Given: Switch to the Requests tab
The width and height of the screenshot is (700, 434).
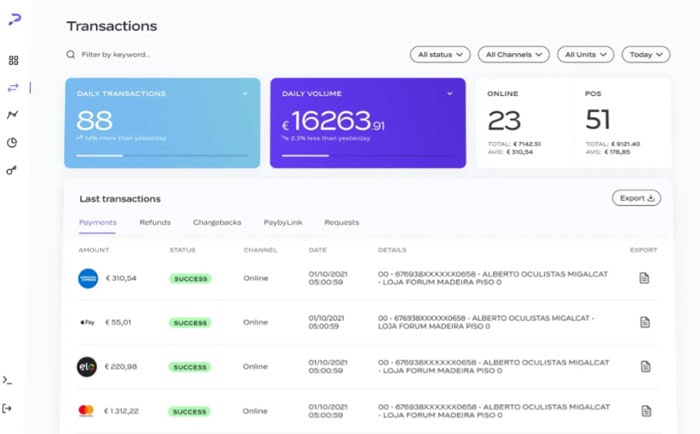Looking at the screenshot, I should [x=342, y=222].
